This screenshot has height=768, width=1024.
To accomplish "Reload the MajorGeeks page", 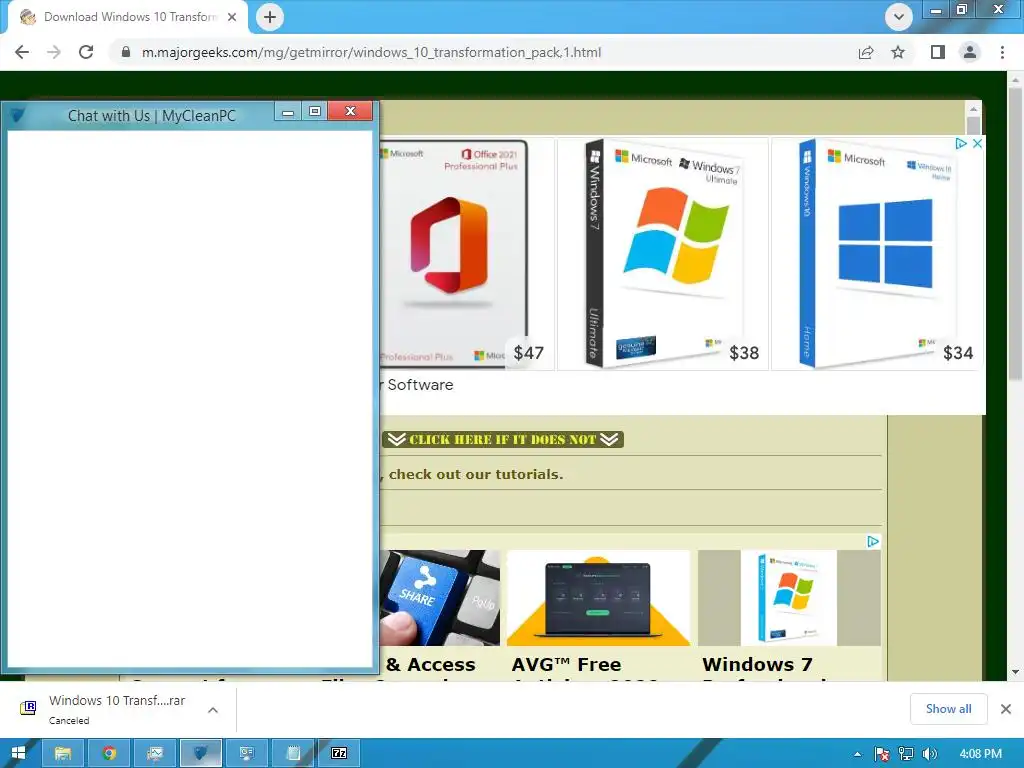I will point(86,52).
